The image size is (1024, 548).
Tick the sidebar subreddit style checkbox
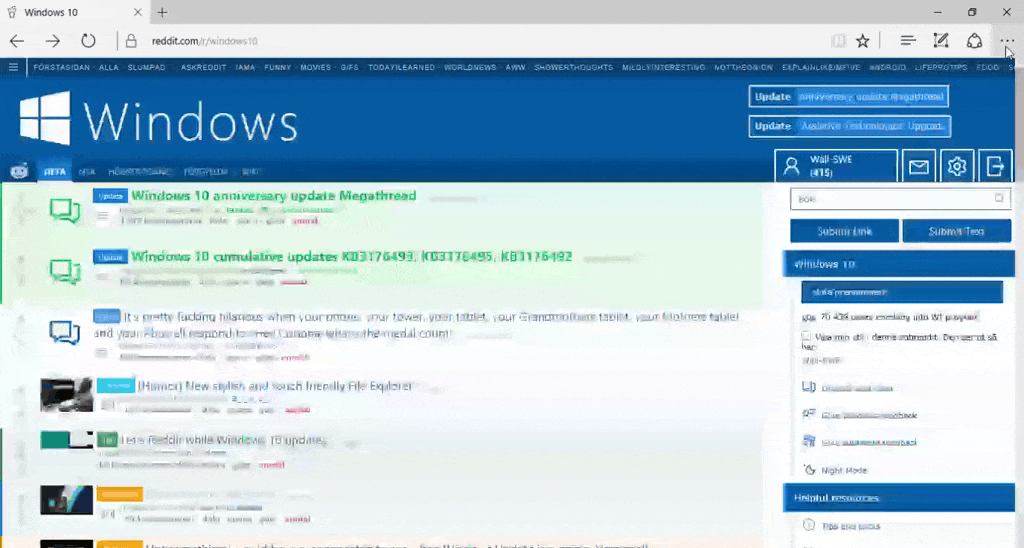807,338
